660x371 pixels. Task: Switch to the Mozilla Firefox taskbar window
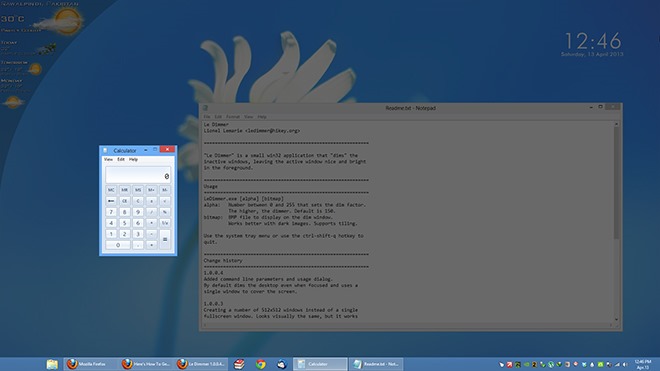(89, 364)
